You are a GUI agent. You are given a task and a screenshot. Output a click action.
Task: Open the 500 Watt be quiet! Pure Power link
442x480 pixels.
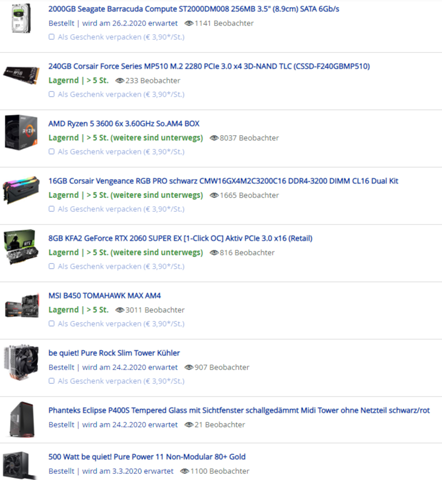[147, 457]
